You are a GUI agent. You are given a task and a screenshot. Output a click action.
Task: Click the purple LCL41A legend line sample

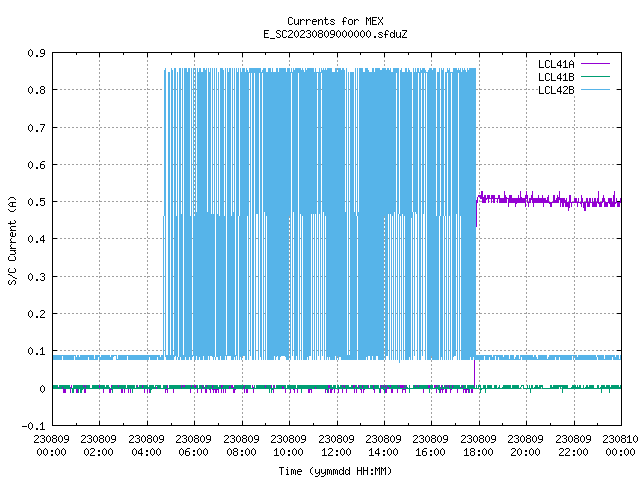point(595,64)
